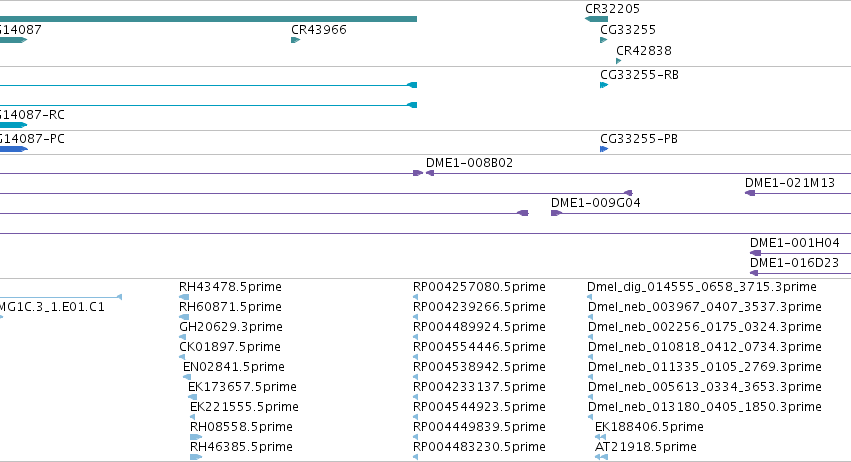Click the RP004538942.5prime EST label
The width and height of the screenshot is (851, 462).
pyautogui.click(x=479, y=366)
